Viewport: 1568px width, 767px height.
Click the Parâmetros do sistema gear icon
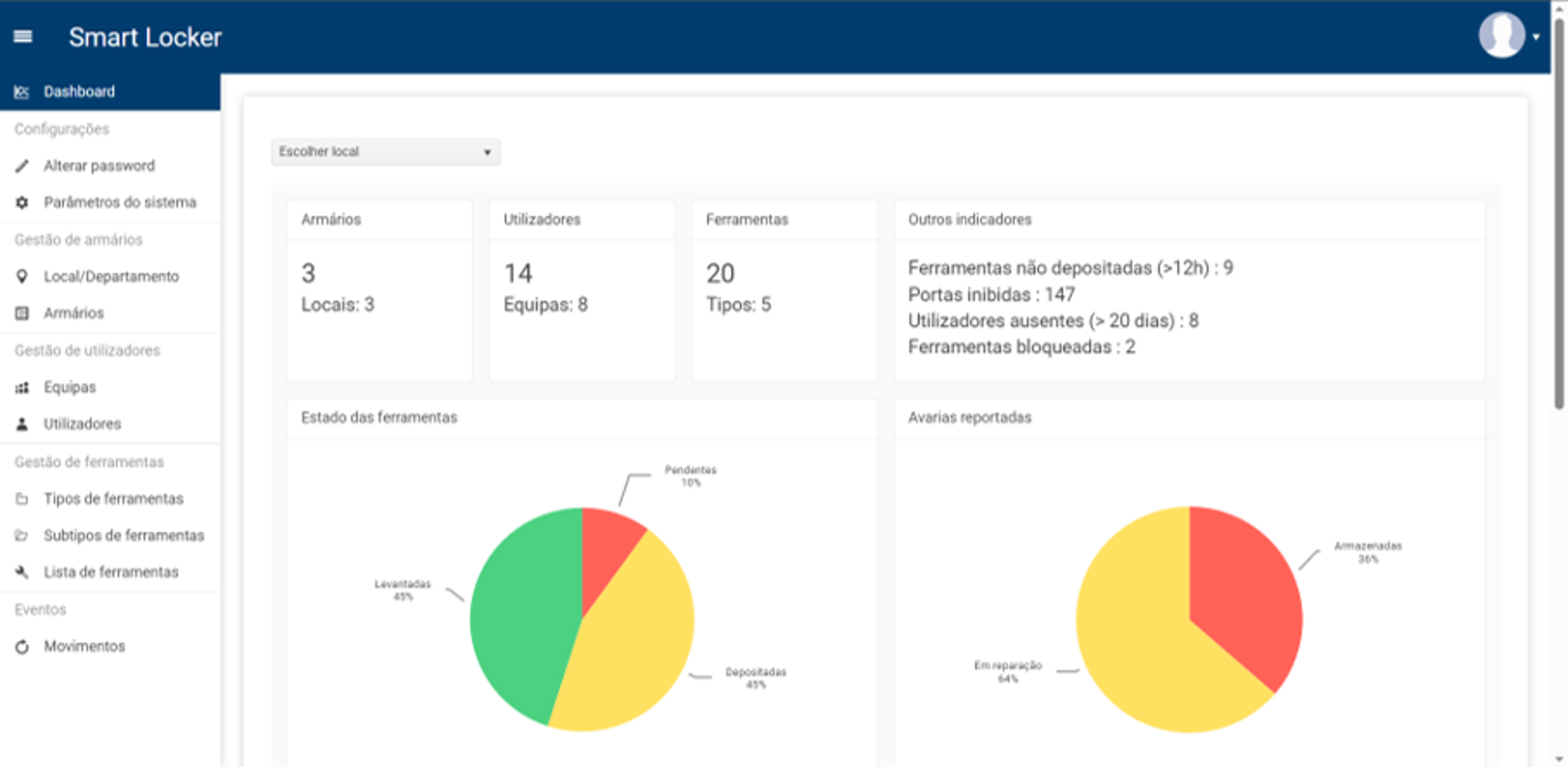(x=23, y=202)
